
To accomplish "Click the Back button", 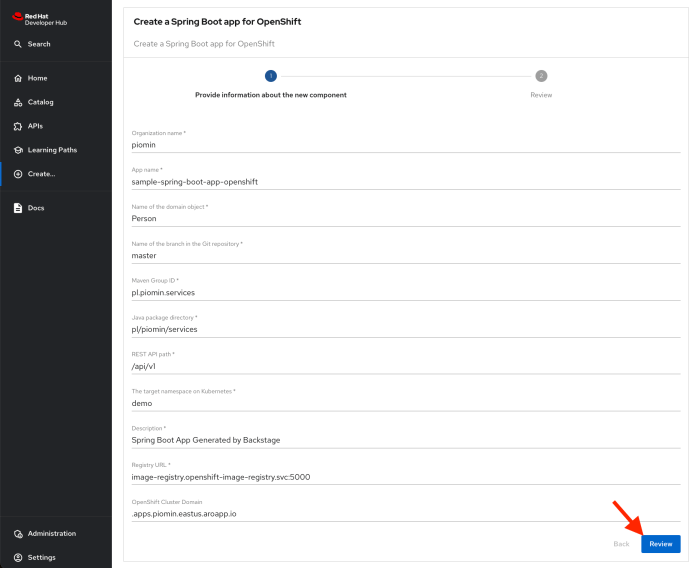I will [x=621, y=544].
